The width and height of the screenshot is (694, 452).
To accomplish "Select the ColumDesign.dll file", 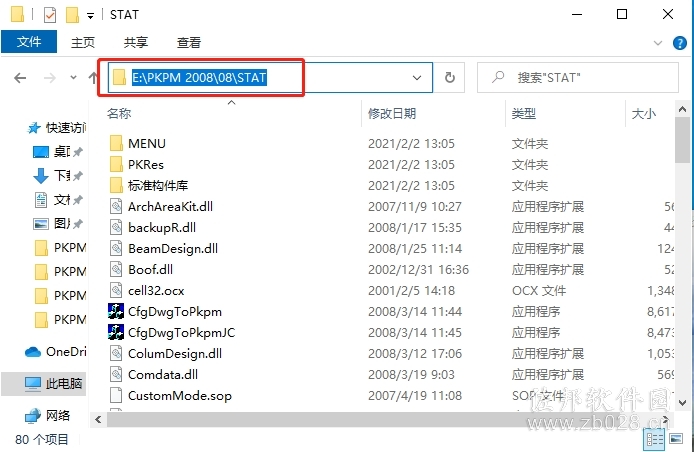I will coord(175,354).
